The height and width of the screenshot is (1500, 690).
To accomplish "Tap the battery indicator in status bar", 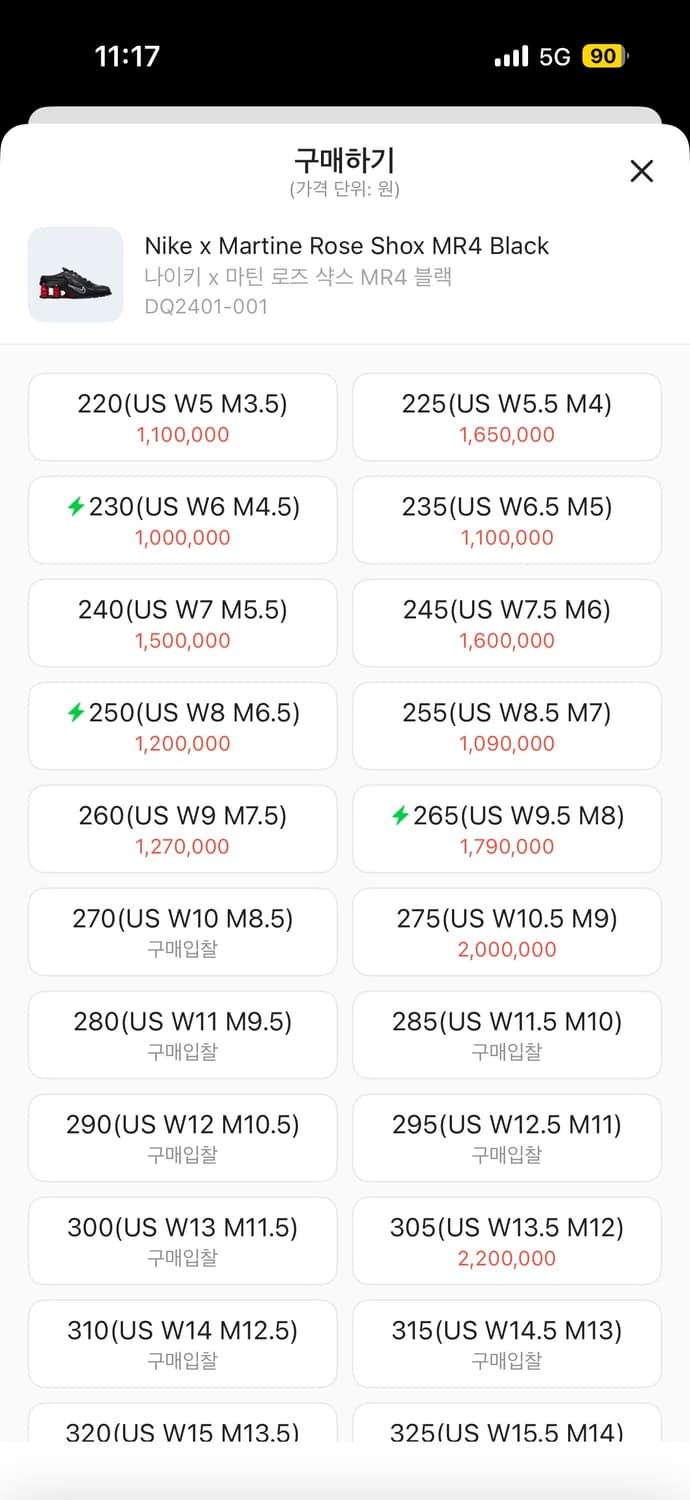I will coord(604,56).
